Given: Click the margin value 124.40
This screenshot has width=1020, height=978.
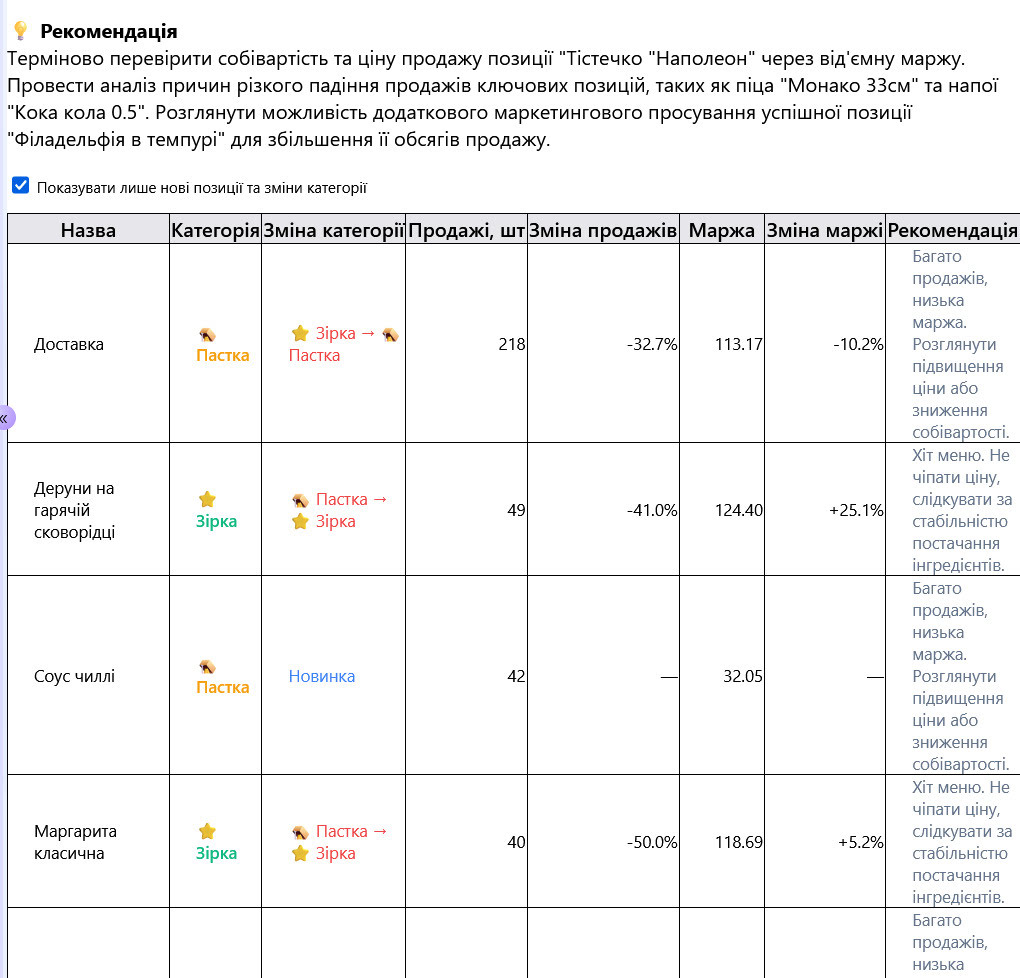Looking at the screenshot, I should pyautogui.click(x=738, y=510).
